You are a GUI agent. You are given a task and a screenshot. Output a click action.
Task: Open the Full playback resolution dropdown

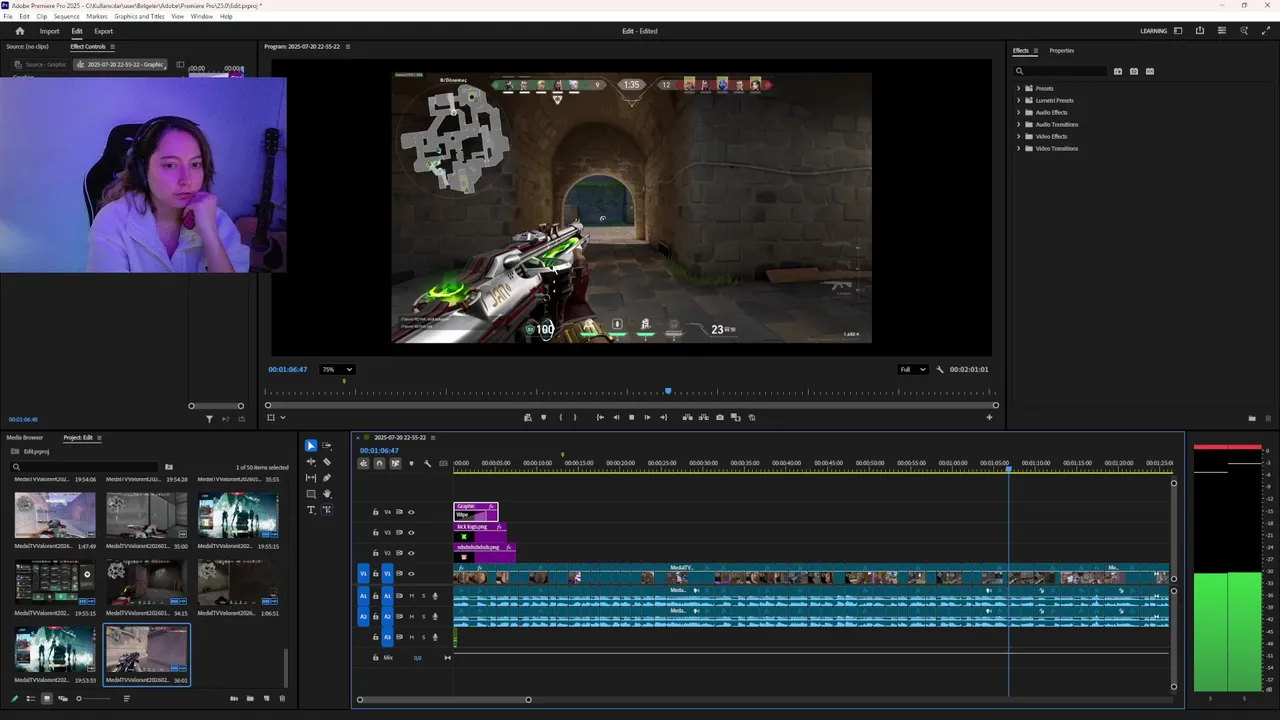(x=912, y=369)
